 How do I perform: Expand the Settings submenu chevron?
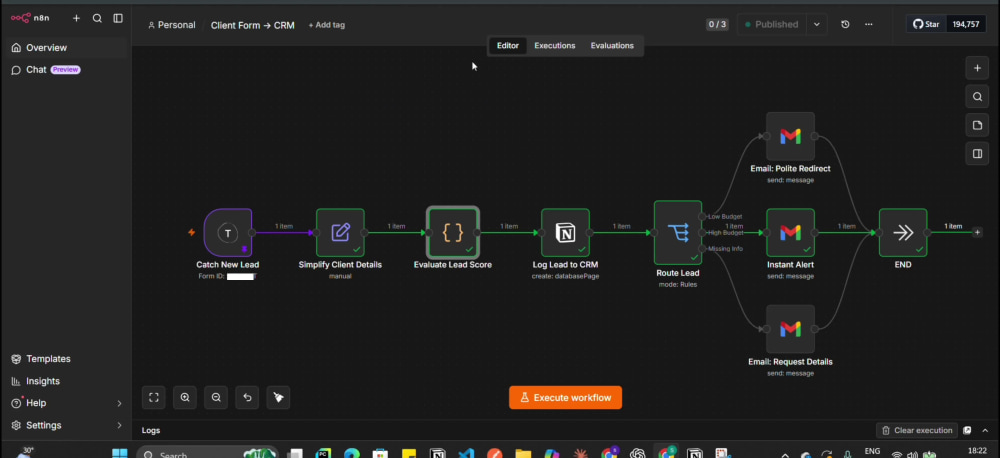point(119,425)
